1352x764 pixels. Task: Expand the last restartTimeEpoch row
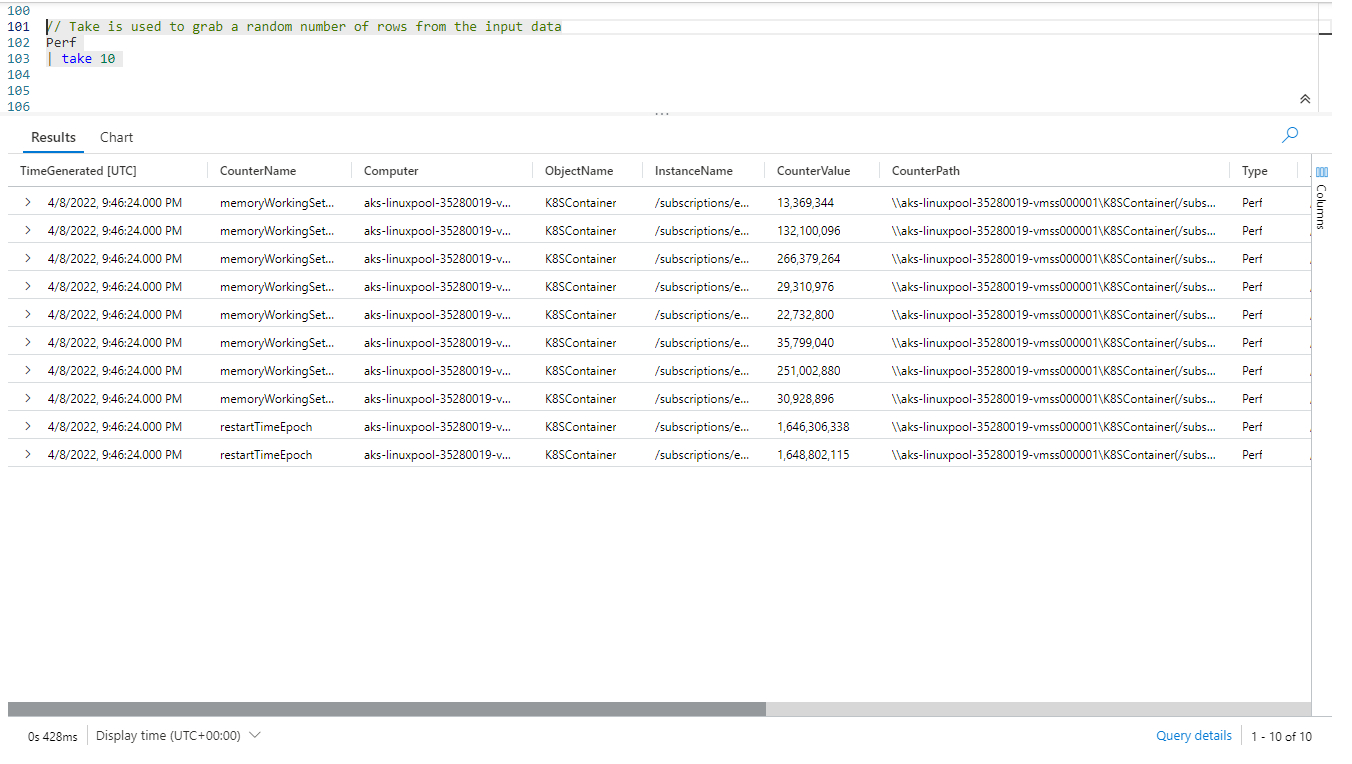click(x=27, y=455)
